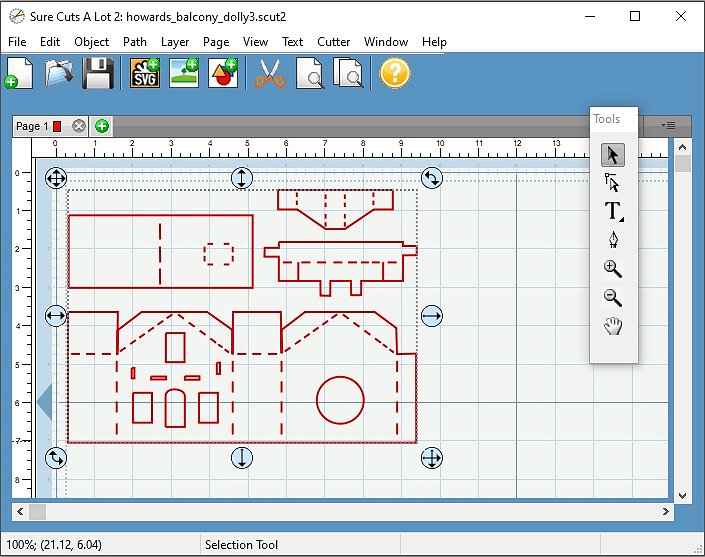Click the New Project icon

point(20,74)
